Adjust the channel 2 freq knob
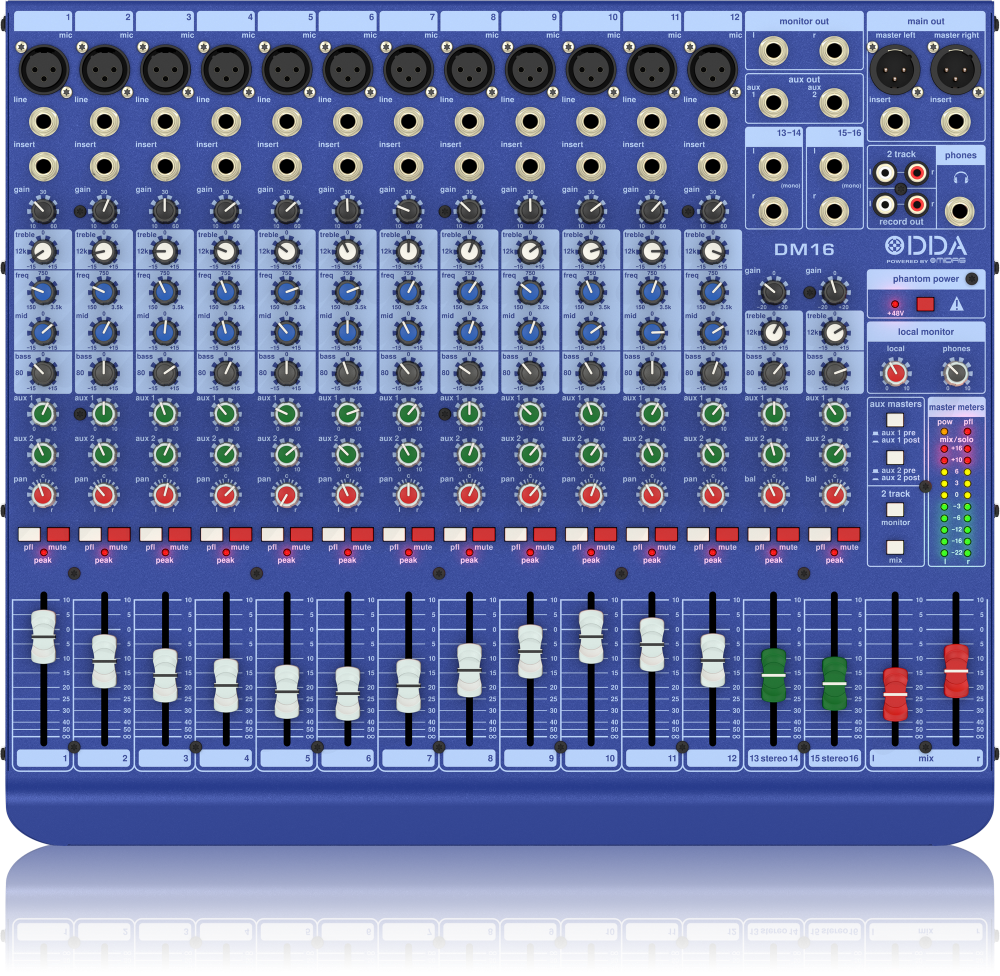 104,292
